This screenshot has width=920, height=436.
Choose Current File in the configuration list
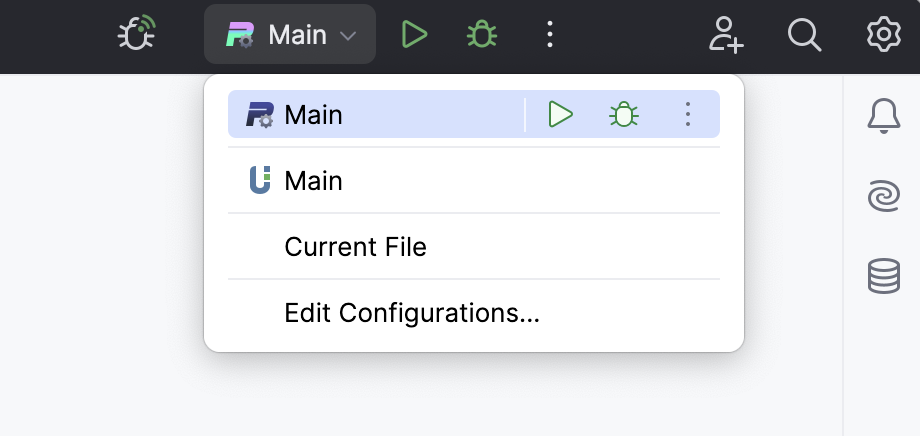355,247
